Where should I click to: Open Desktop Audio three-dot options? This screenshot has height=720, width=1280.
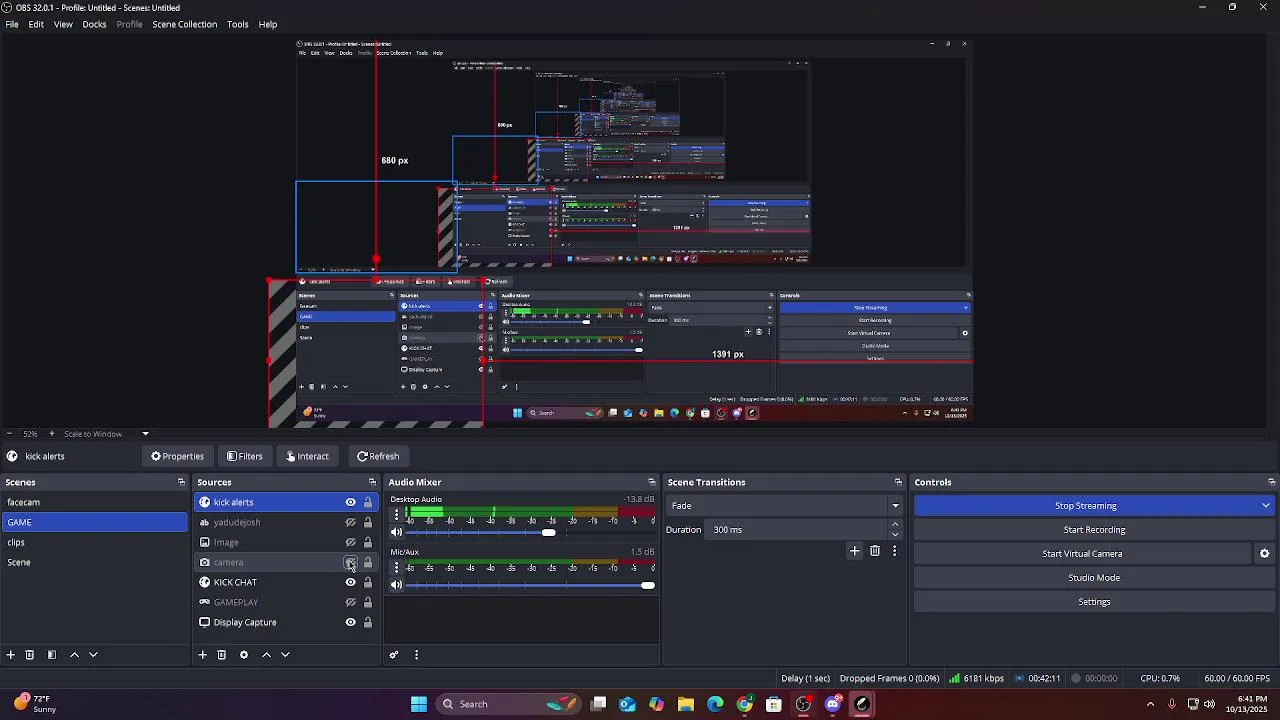(396, 515)
